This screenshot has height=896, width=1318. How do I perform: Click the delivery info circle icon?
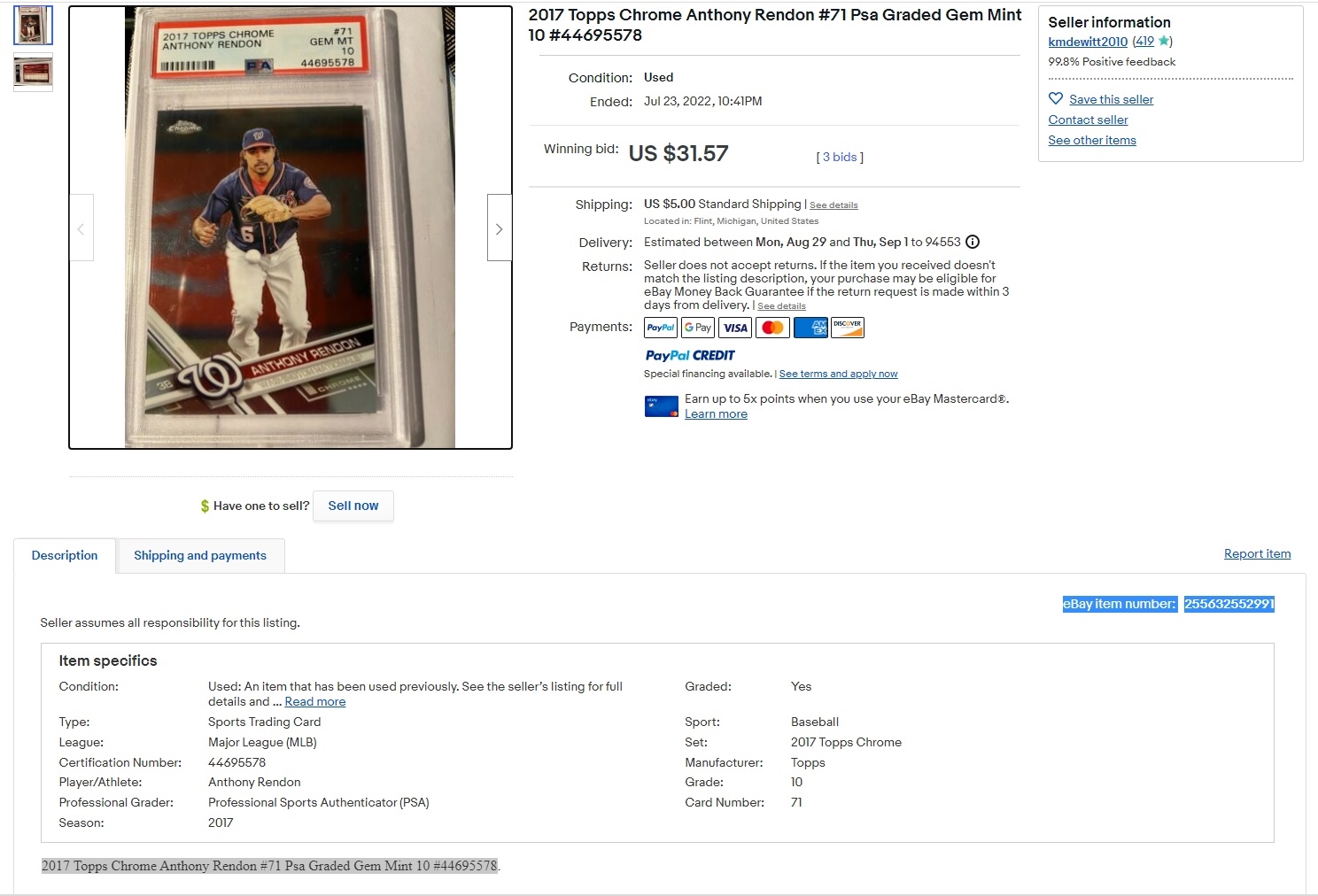[x=973, y=242]
